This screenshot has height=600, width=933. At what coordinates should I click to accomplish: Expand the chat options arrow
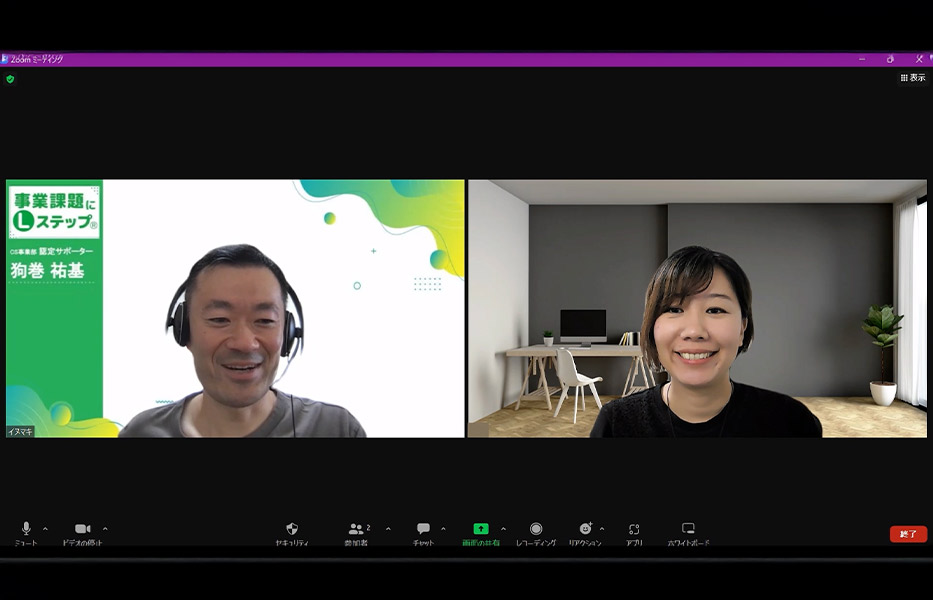[x=443, y=529]
